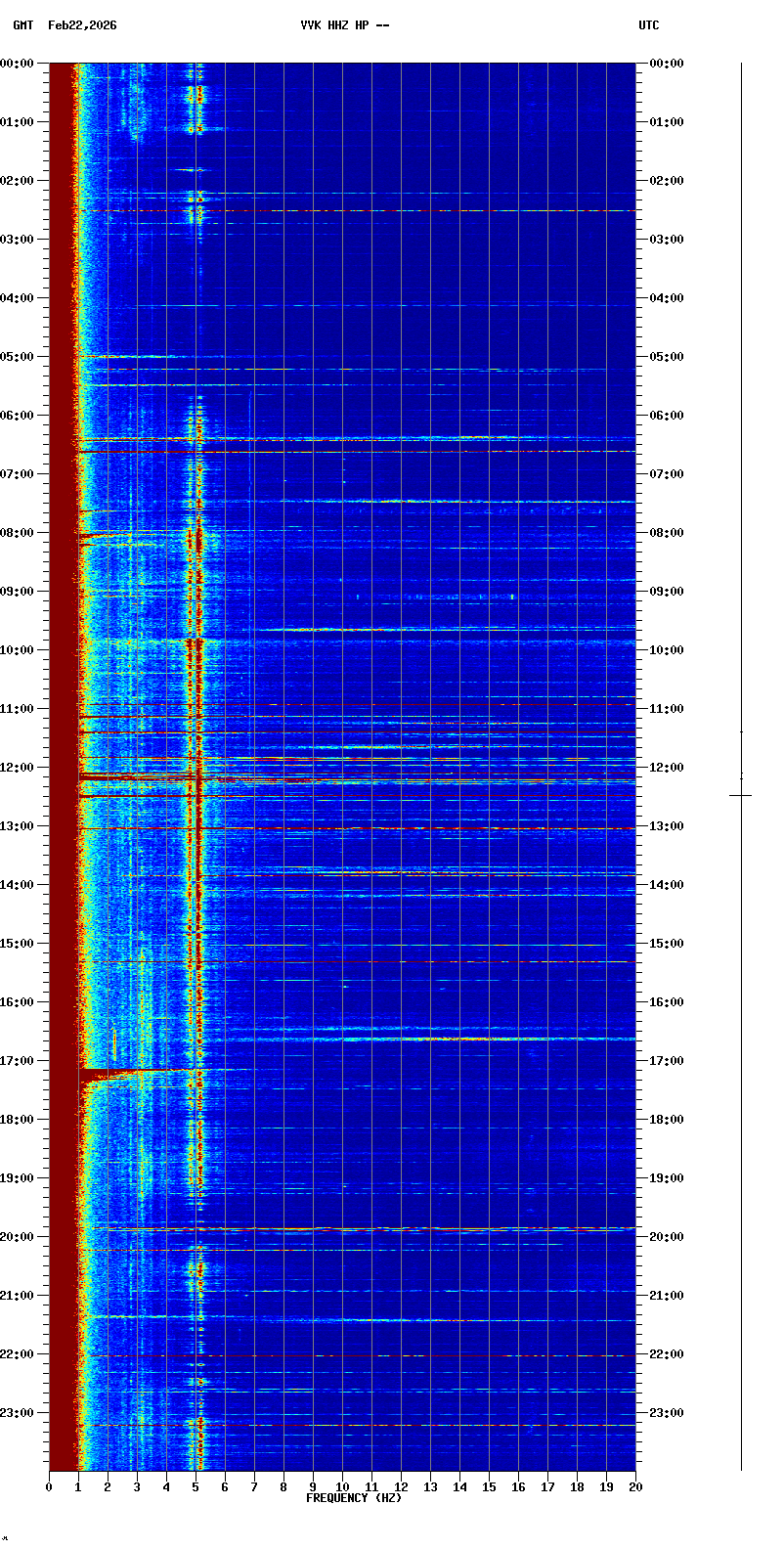The image size is (784, 1549).
Task: Click the 23:00 label on the right axis
Action: pyautogui.click(x=667, y=1413)
